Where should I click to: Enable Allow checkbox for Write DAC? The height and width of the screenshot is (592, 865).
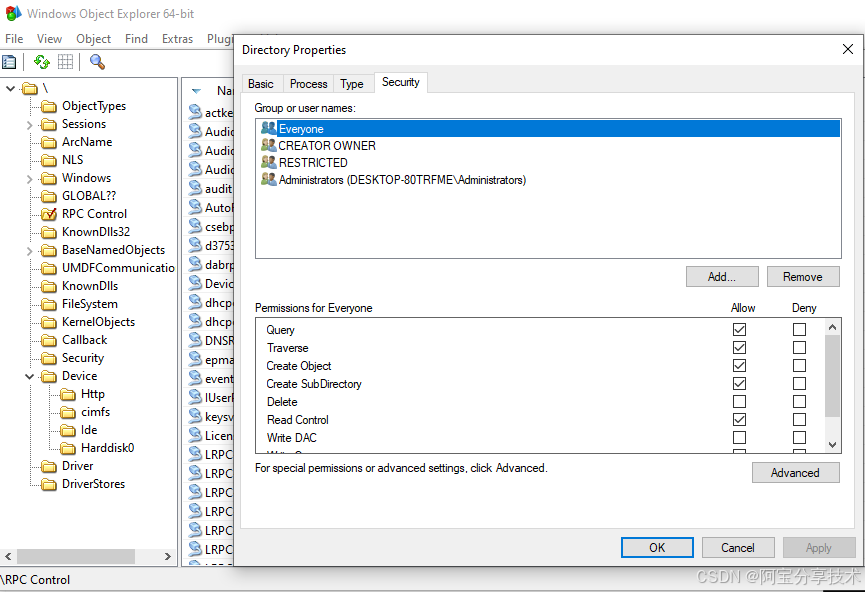739,438
